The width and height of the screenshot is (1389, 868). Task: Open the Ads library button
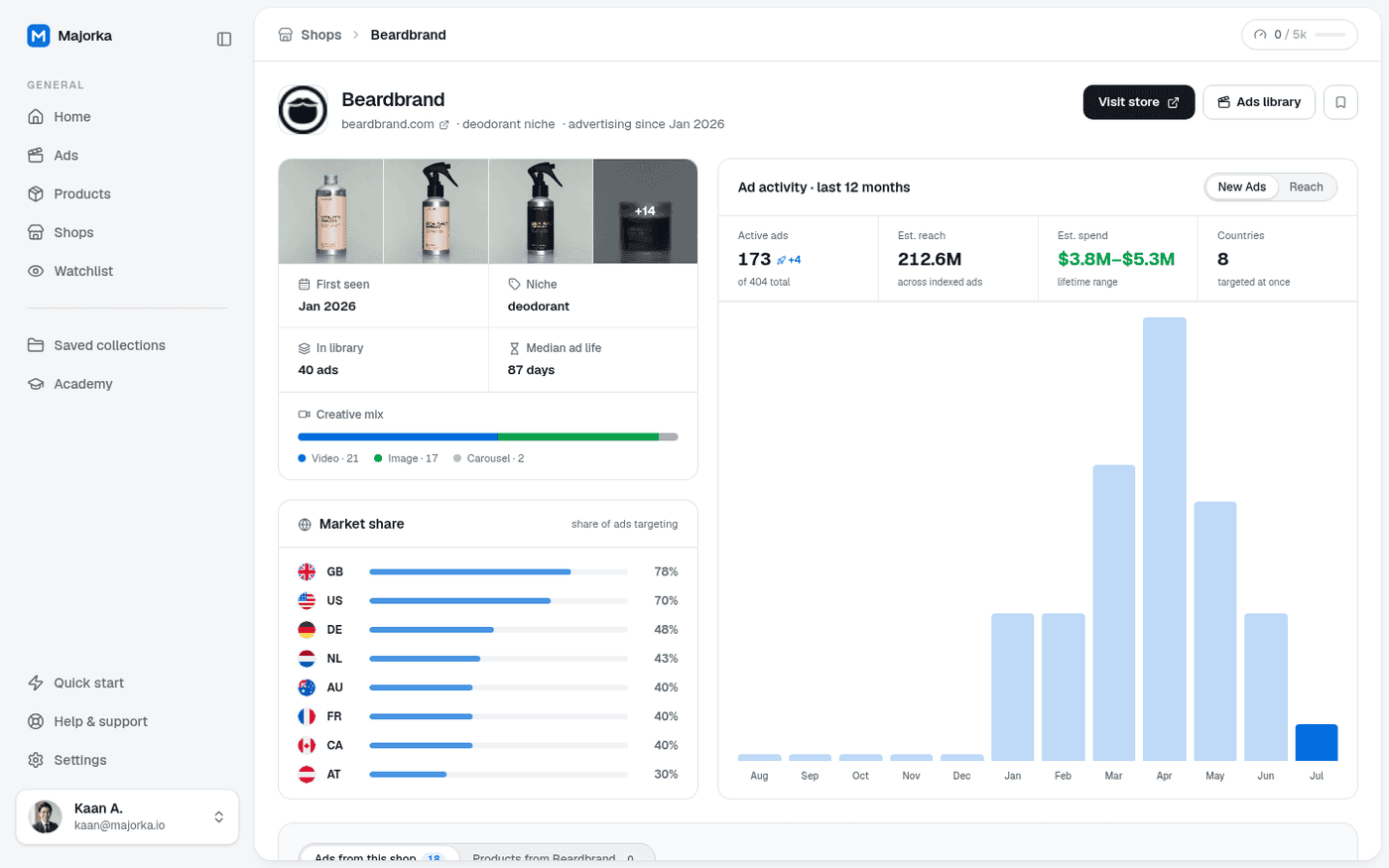tap(1259, 102)
